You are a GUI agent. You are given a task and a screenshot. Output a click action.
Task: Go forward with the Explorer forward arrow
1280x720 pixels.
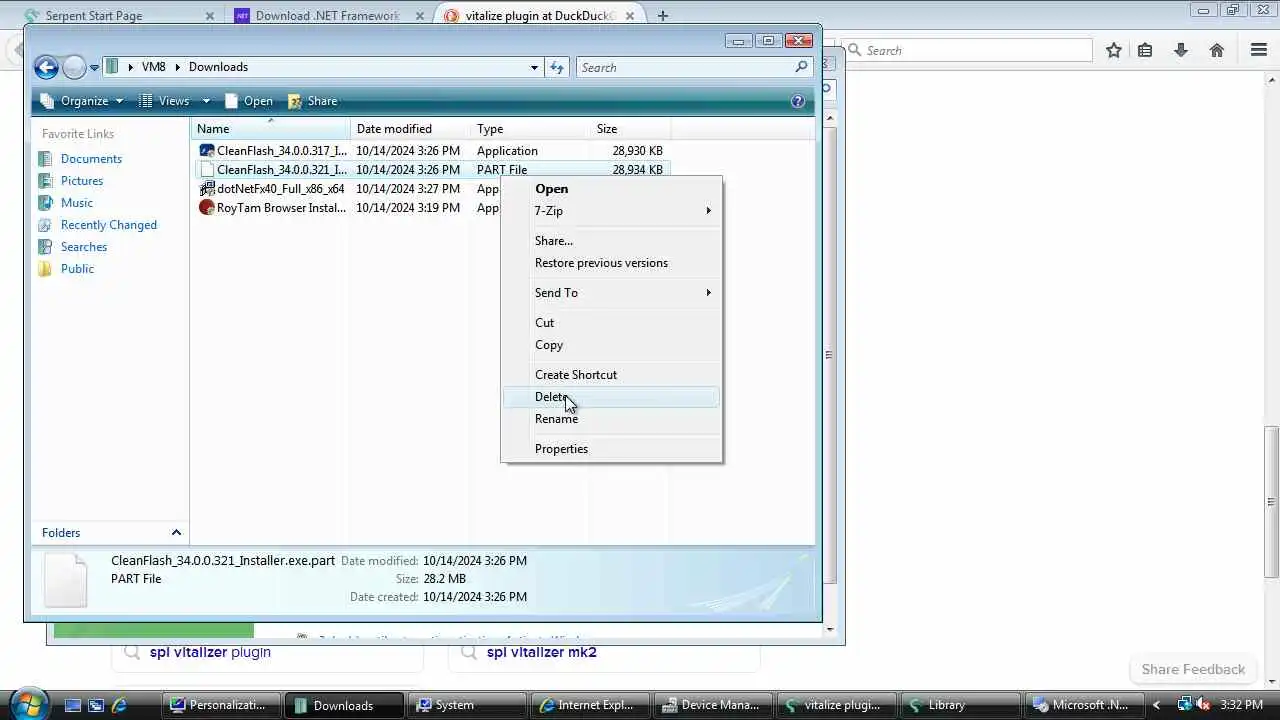74,67
